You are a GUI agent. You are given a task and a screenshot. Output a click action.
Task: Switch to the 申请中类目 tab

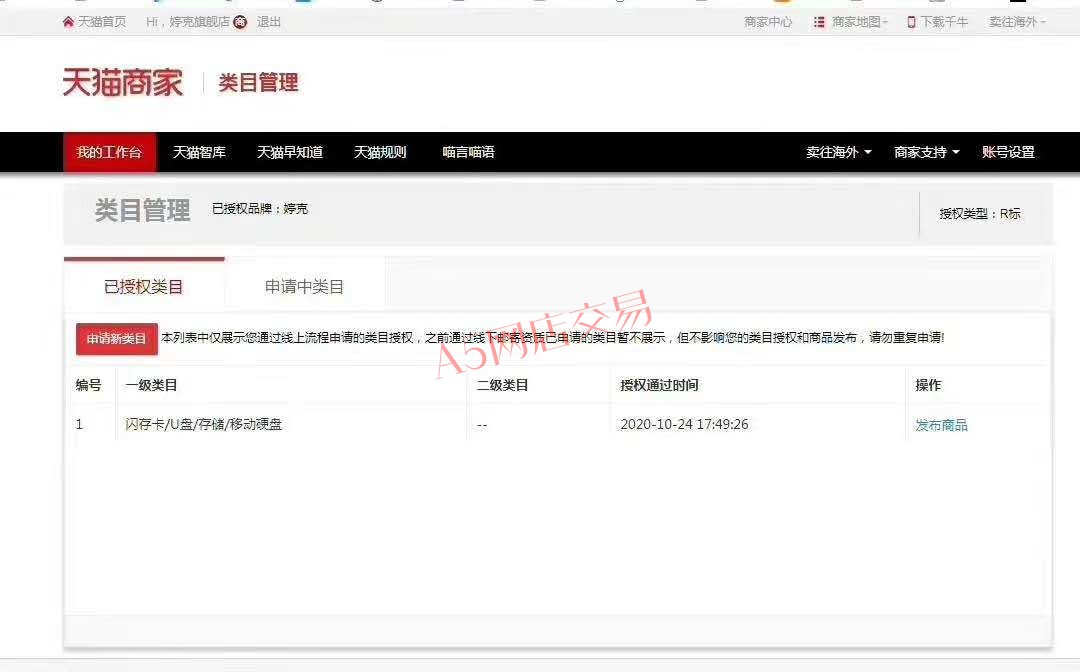[304, 286]
